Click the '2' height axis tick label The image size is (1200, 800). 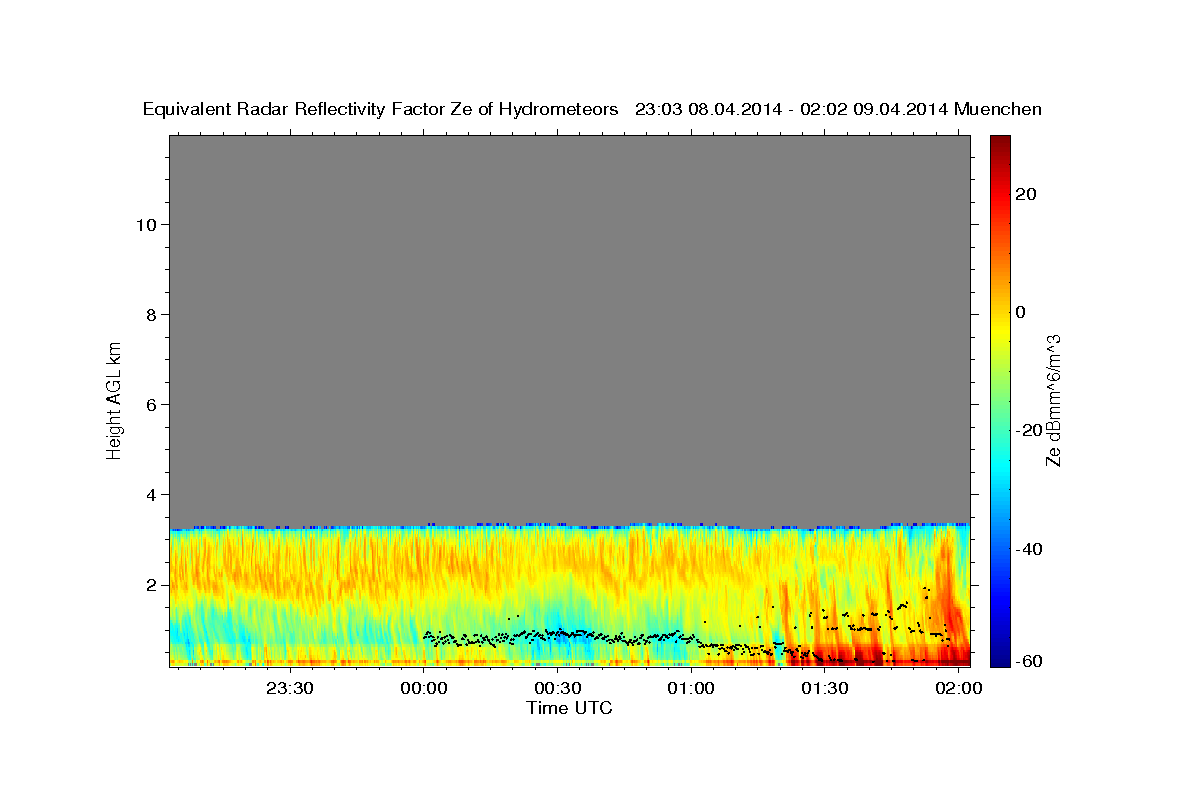click(150, 584)
